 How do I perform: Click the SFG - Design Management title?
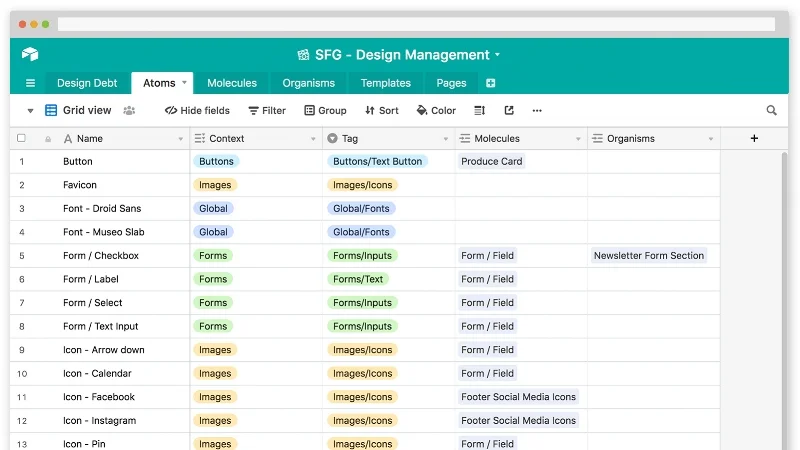coord(402,55)
